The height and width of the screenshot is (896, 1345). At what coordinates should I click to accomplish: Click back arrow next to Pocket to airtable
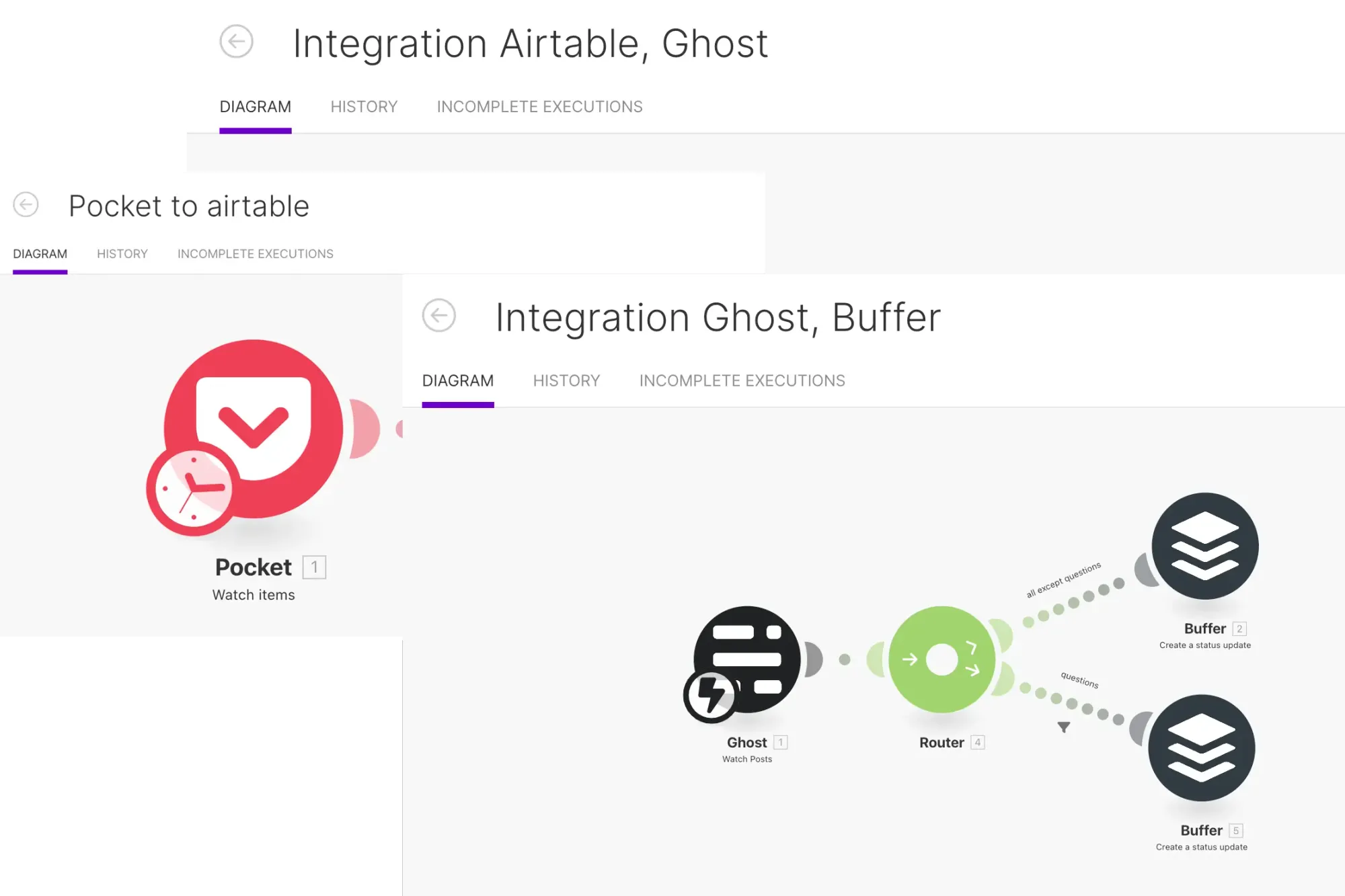click(x=26, y=204)
